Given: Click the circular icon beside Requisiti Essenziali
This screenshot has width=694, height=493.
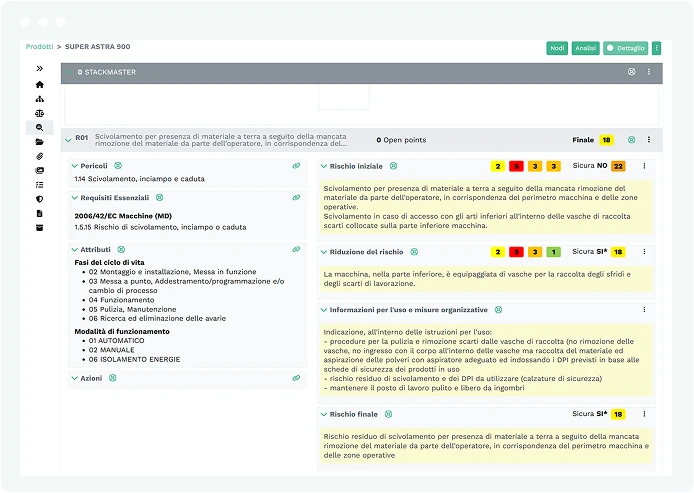Looking at the screenshot, I should [159, 197].
